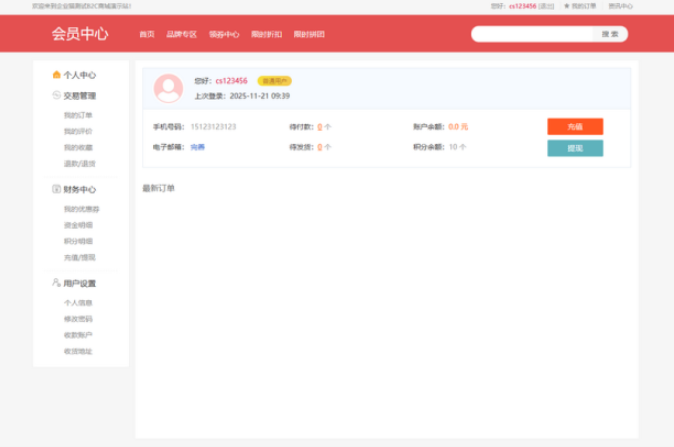674x447 pixels.
Task: Select 财务中心 heading in the sidebar
Action: coord(80,189)
